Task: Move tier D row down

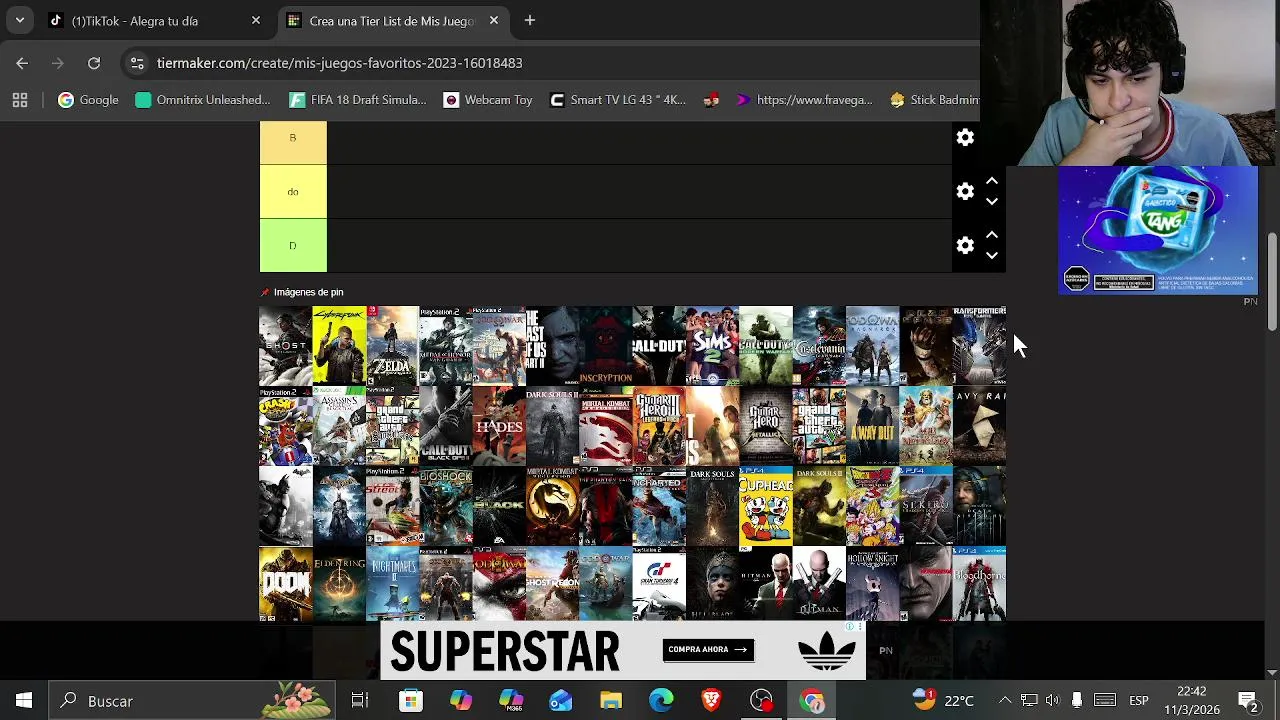Action: click(992, 255)
